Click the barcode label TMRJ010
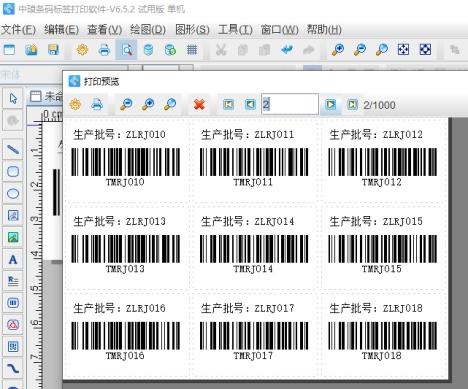 coord(125,182)
